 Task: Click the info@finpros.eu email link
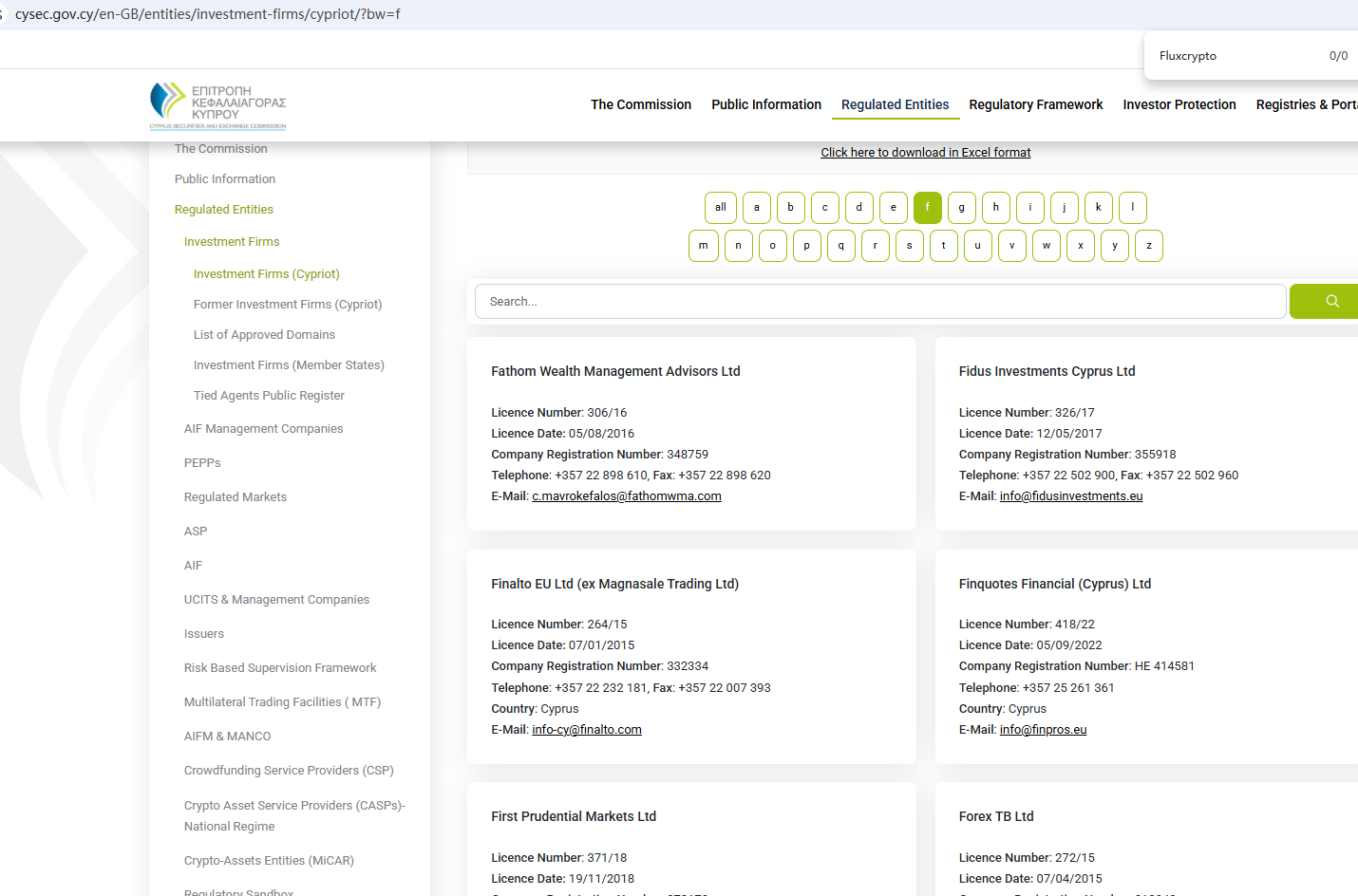(1043, 730)
